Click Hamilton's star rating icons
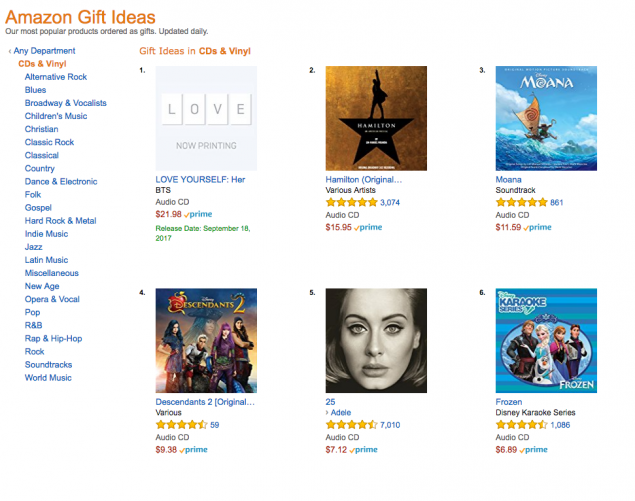 tap(351, 203)
